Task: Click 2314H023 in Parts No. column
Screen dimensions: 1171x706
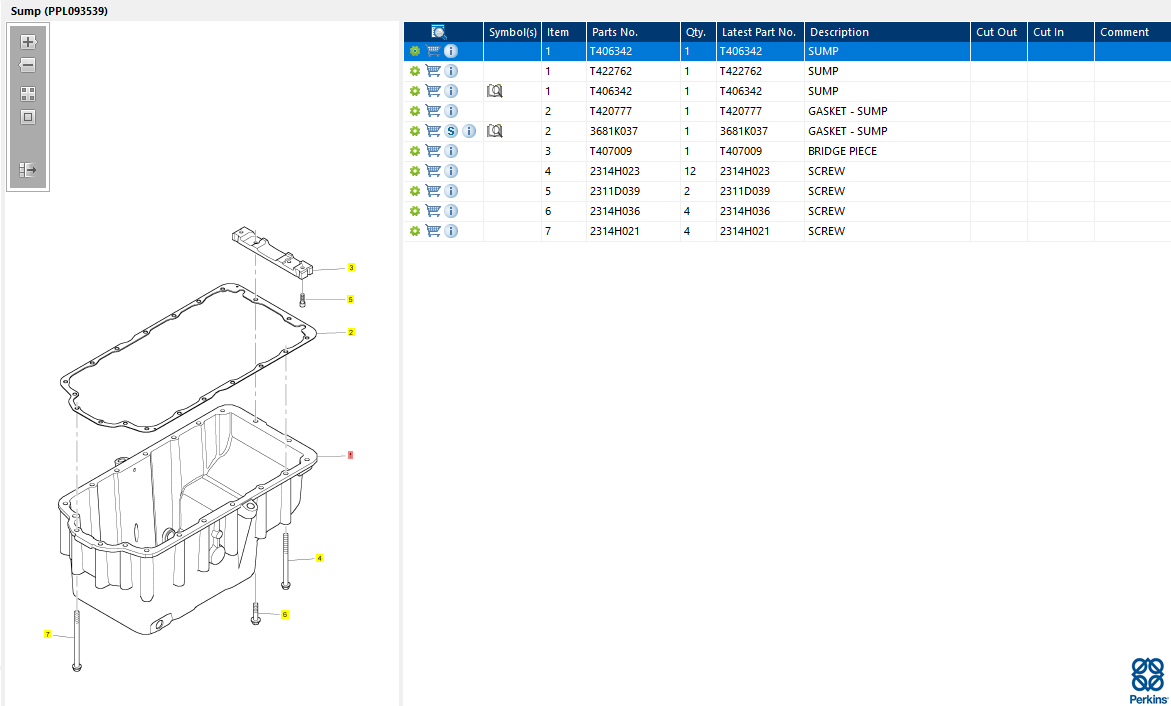Action: (x=615, y=171)
